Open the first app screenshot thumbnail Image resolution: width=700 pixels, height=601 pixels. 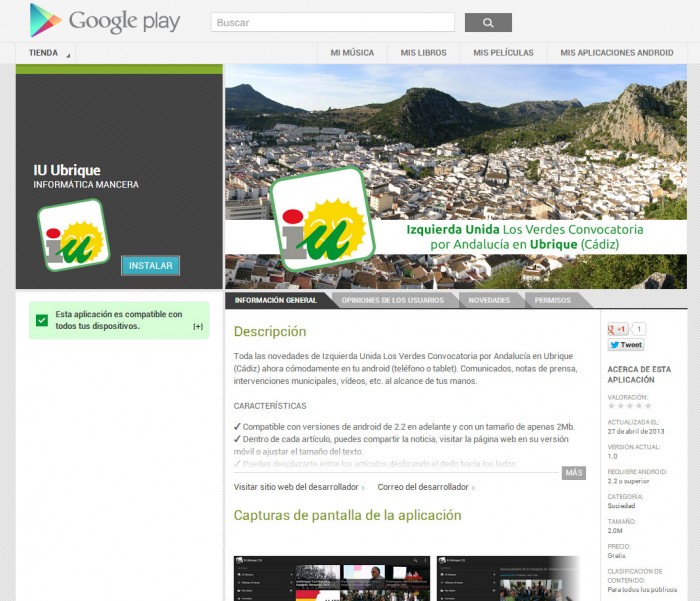tap(332, 578)
